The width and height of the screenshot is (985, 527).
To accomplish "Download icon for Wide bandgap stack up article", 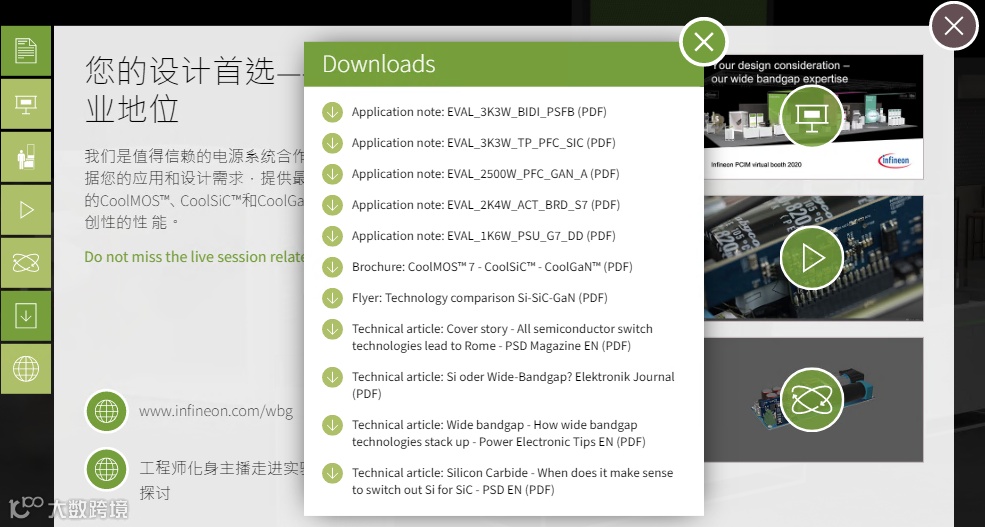I will pos(332,425).
